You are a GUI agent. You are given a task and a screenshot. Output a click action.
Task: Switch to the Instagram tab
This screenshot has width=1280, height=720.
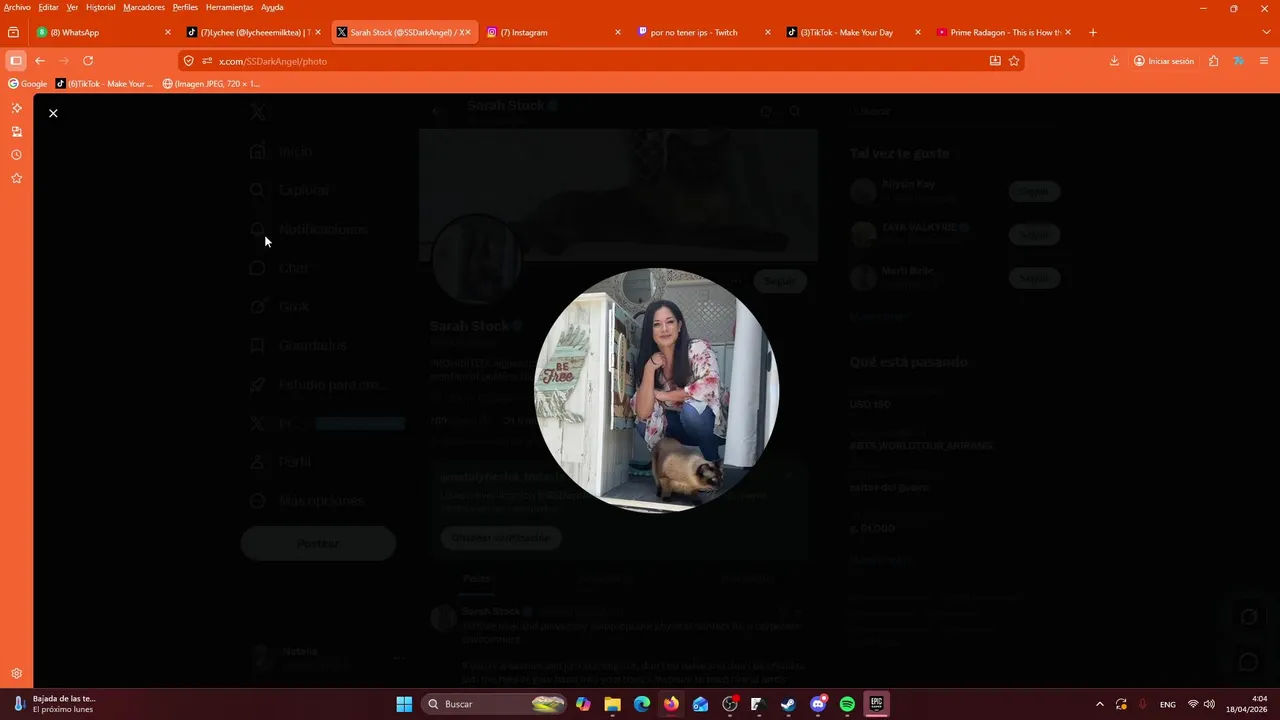click(x=555, y=32)
